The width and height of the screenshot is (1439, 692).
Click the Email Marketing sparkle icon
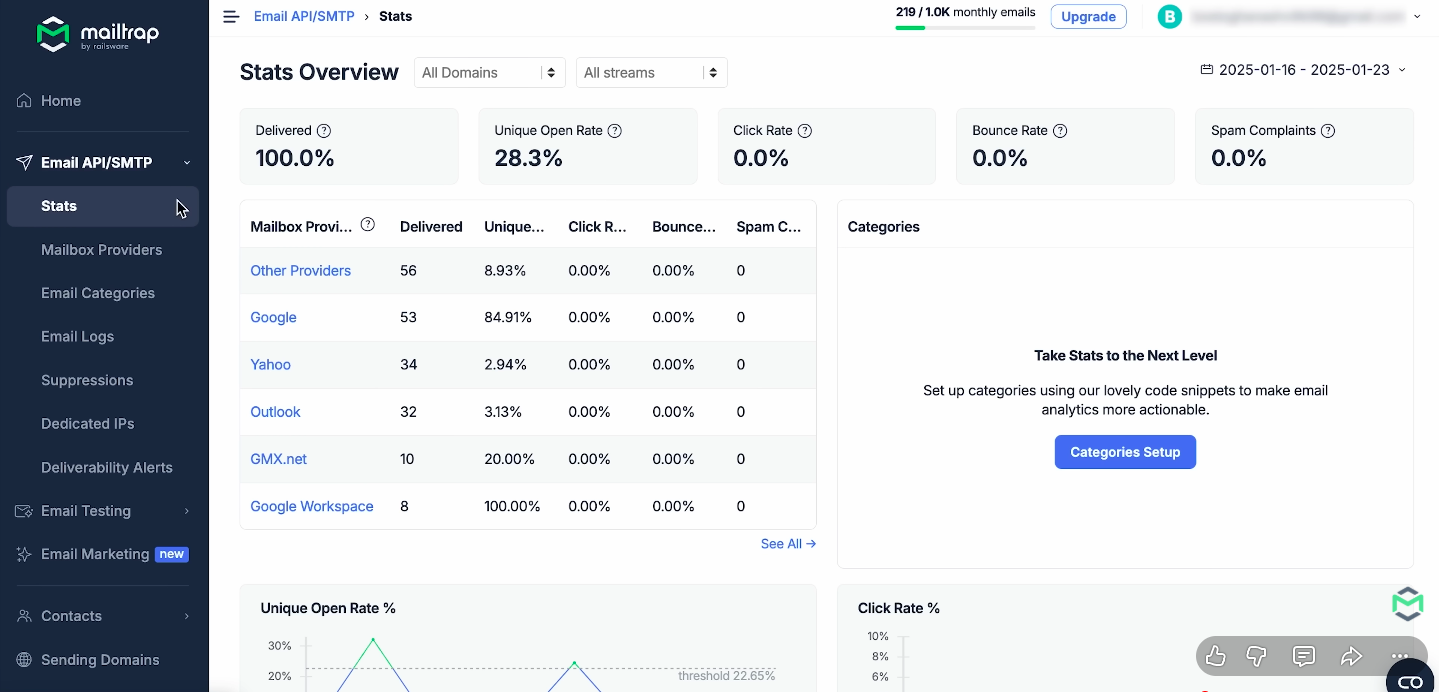24,554
